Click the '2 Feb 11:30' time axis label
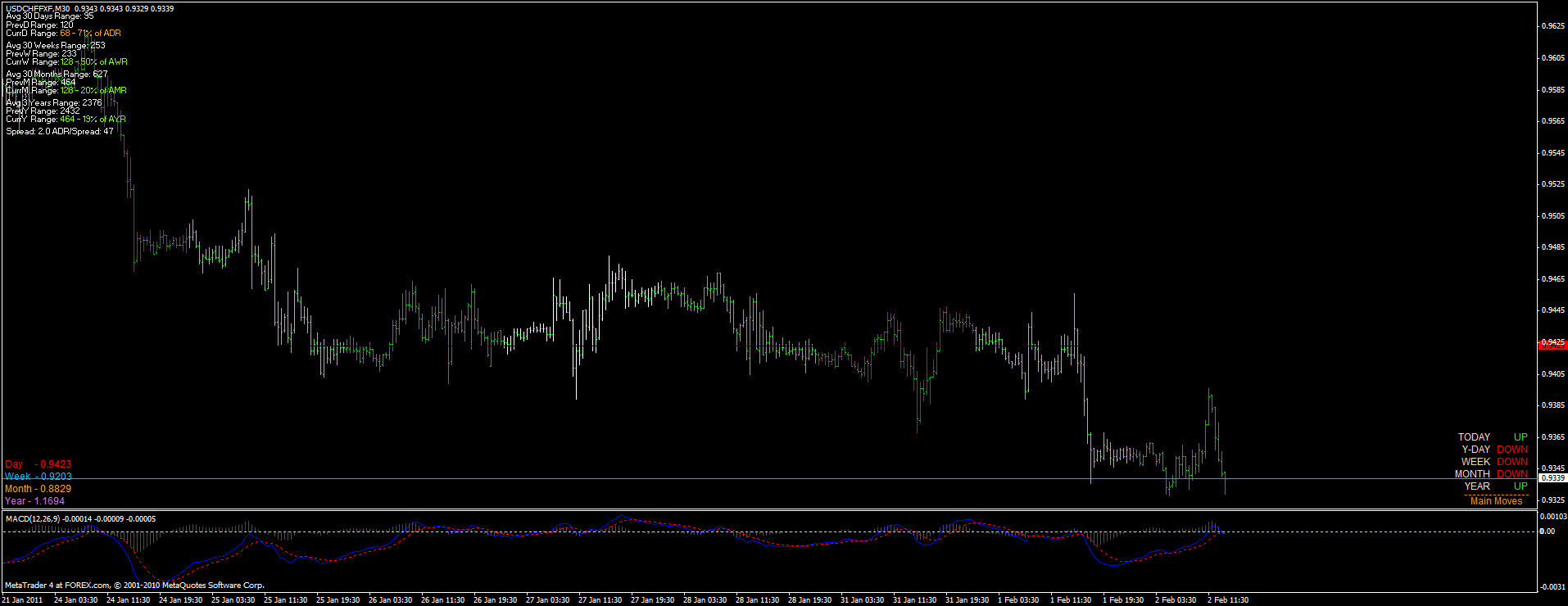This screenshot has width=1568, height=606. tap(1228, 600)
